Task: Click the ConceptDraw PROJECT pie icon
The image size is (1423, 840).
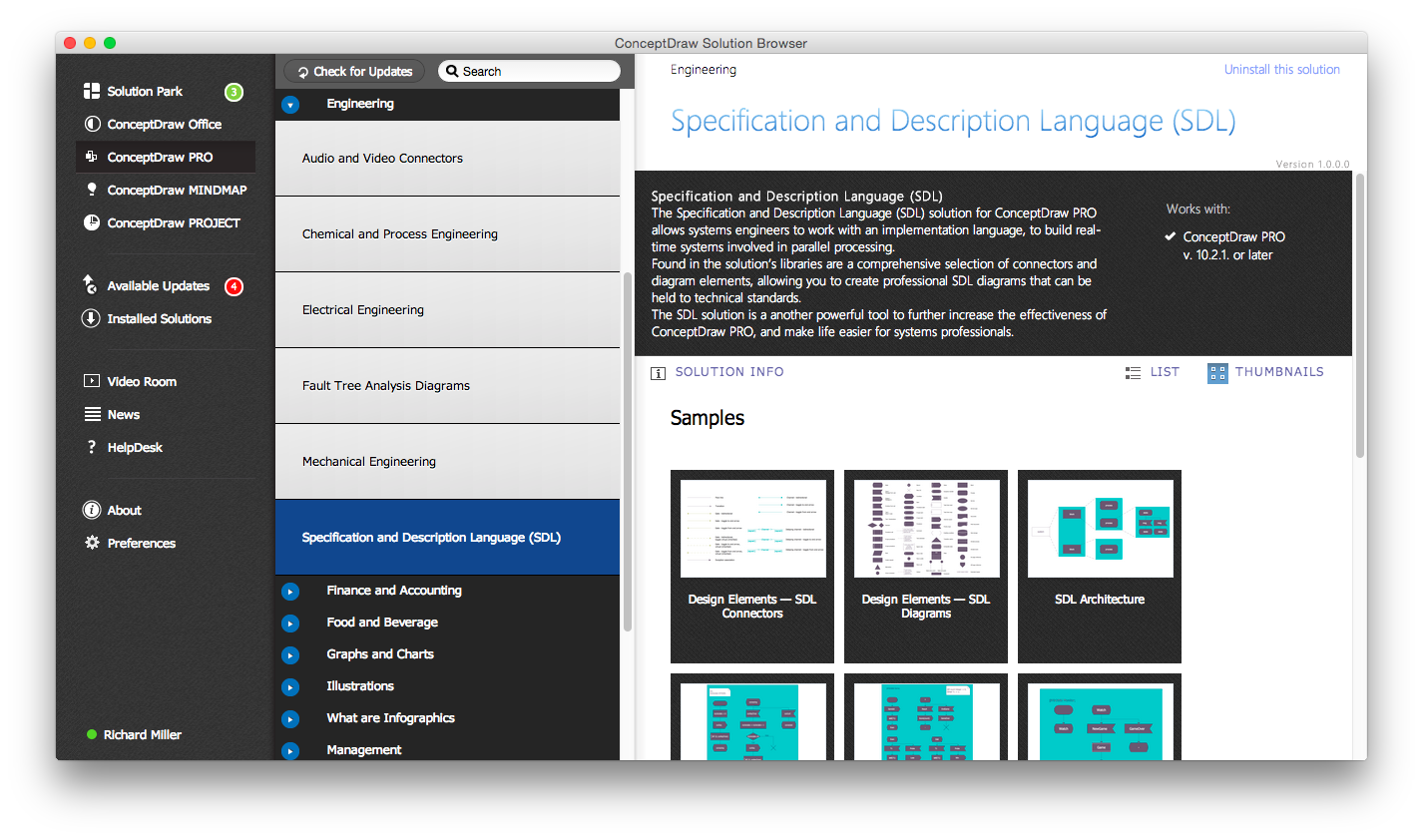Action: [92, 222]
